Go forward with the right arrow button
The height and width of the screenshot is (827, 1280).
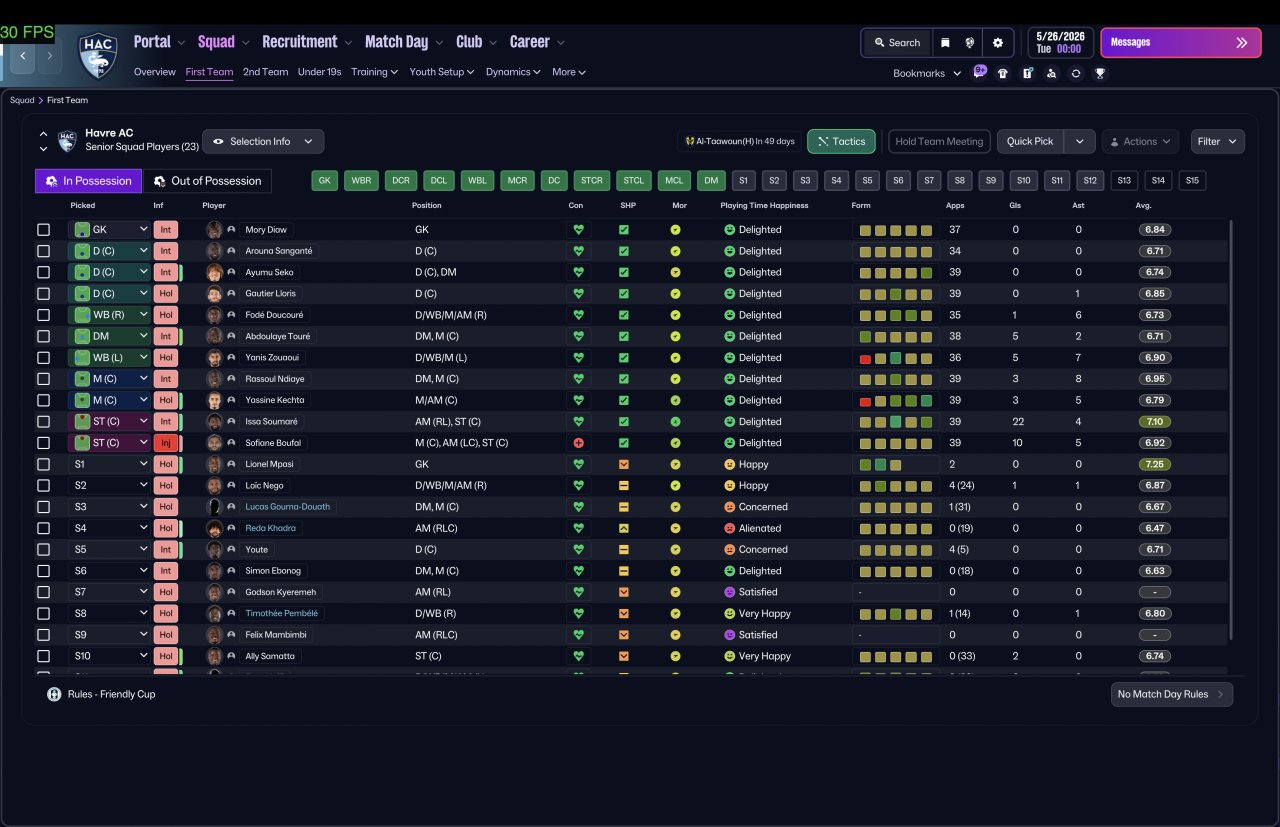[x=49, y=57]
